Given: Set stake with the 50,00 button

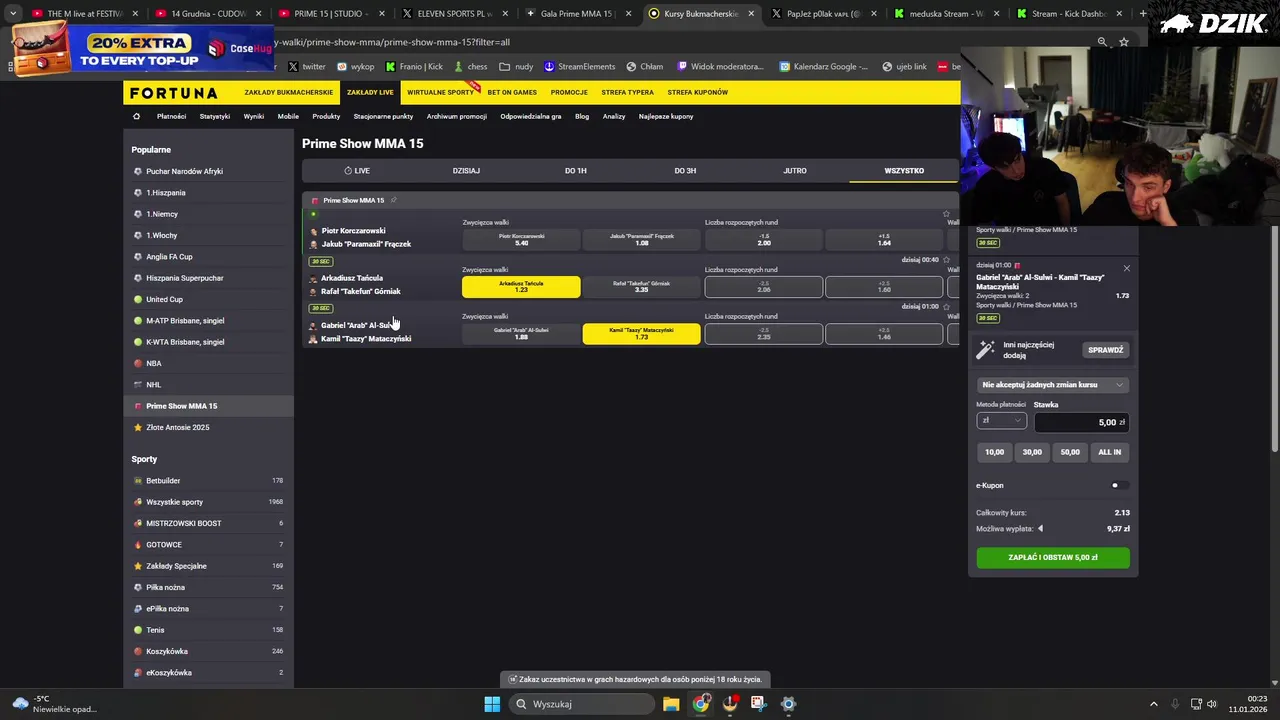Looking at the screenshot, I should [1070, 452].
